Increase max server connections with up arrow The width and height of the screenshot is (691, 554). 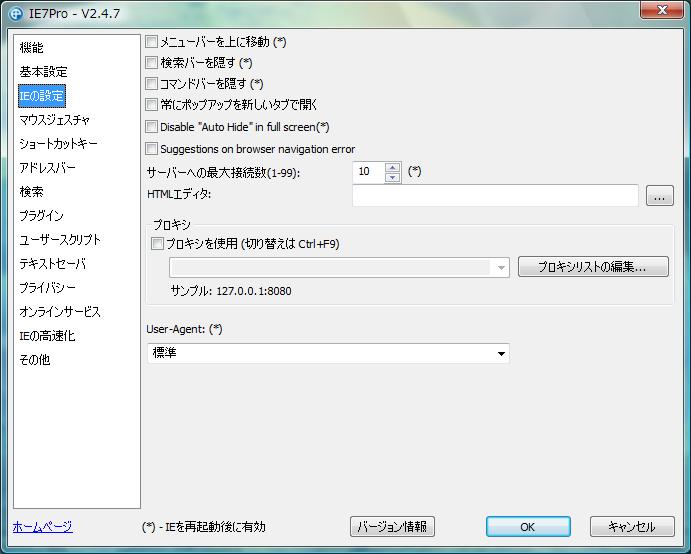point(392,167)
